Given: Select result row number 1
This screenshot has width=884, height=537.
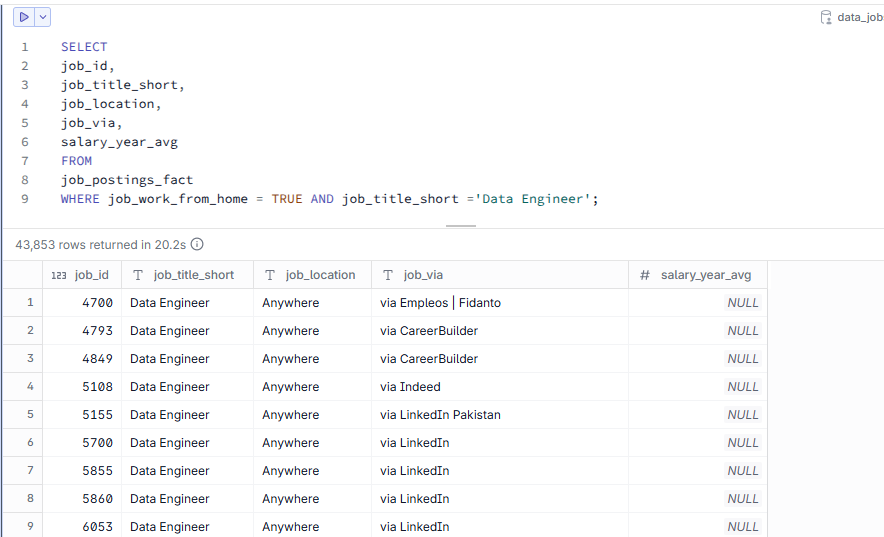Looking at the screenshot, I should pos(23,303).
